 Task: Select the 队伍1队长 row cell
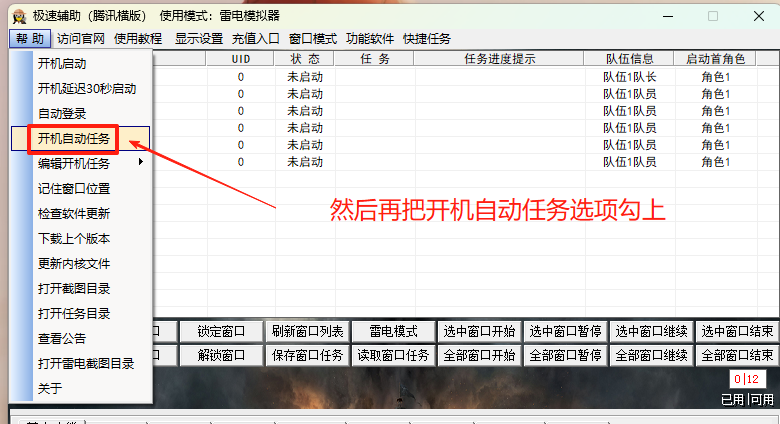pos(629,77)
